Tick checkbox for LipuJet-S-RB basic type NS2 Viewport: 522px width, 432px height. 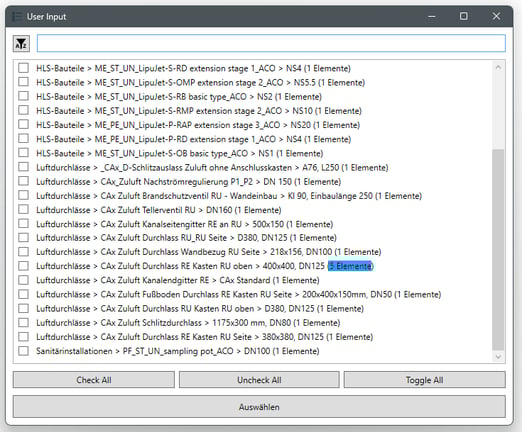(23, 96)
